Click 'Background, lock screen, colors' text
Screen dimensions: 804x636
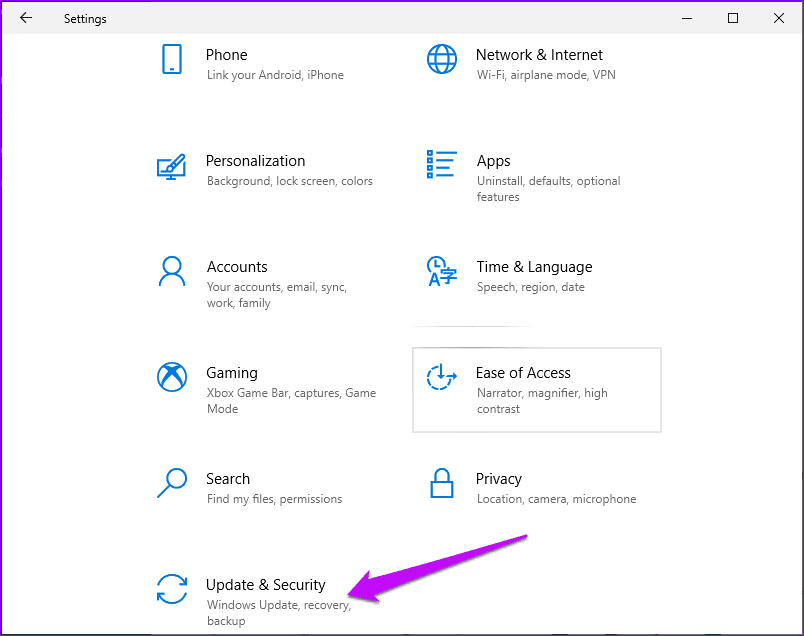coord(290,181)
